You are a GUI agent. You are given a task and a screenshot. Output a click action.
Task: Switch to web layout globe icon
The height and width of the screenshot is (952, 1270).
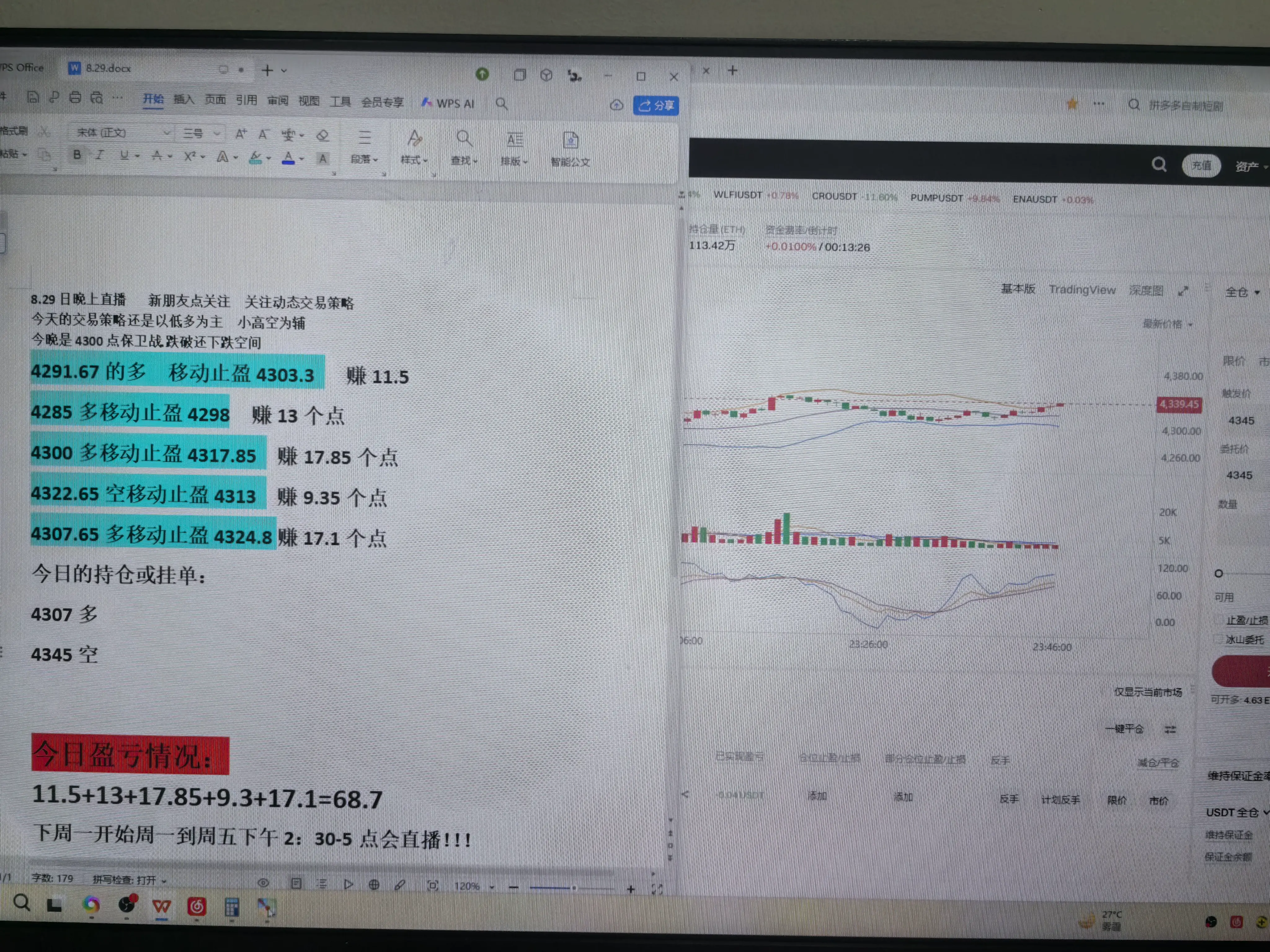[374, 885]
